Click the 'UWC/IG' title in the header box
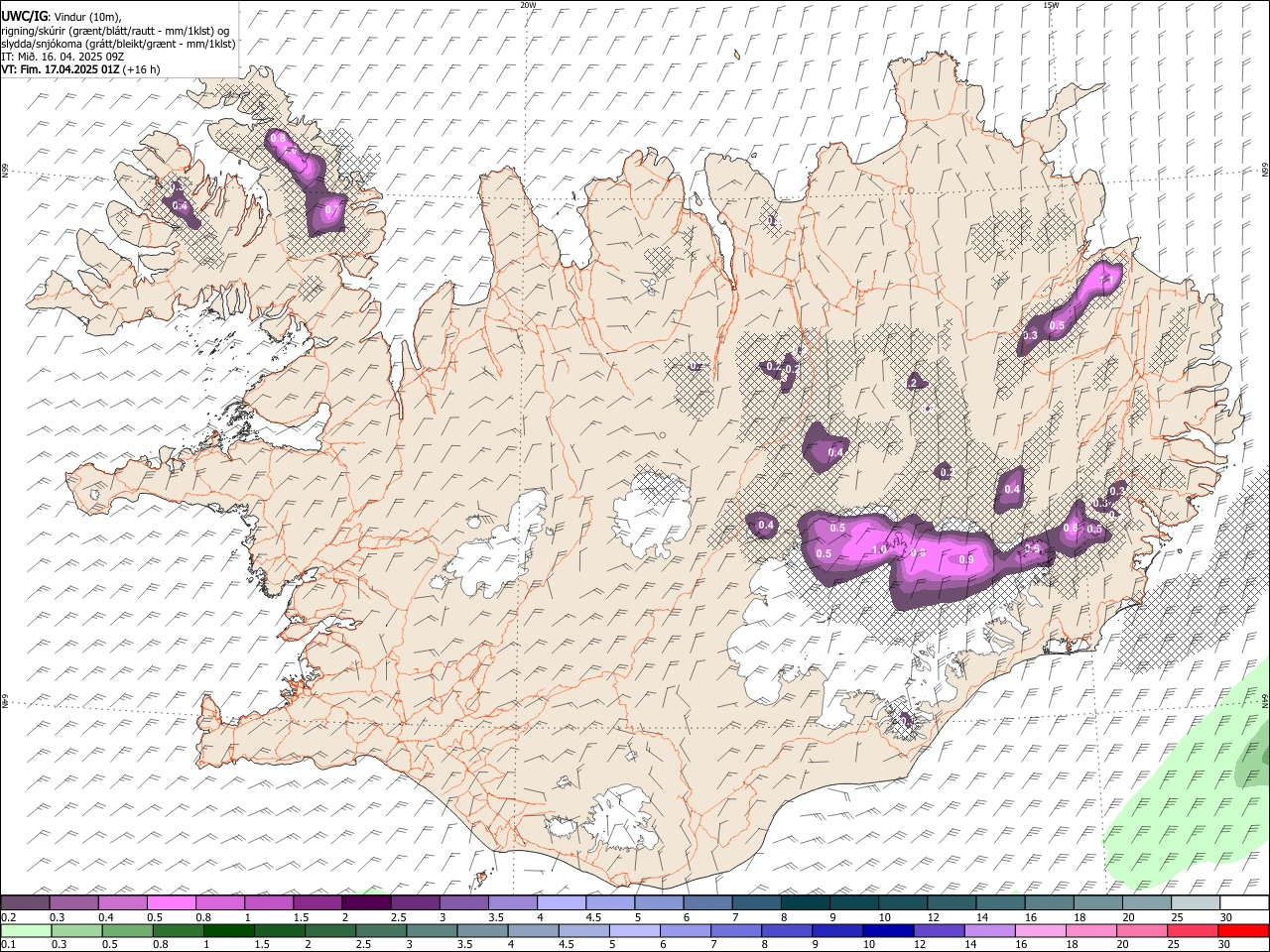 (x=23, y=16)
